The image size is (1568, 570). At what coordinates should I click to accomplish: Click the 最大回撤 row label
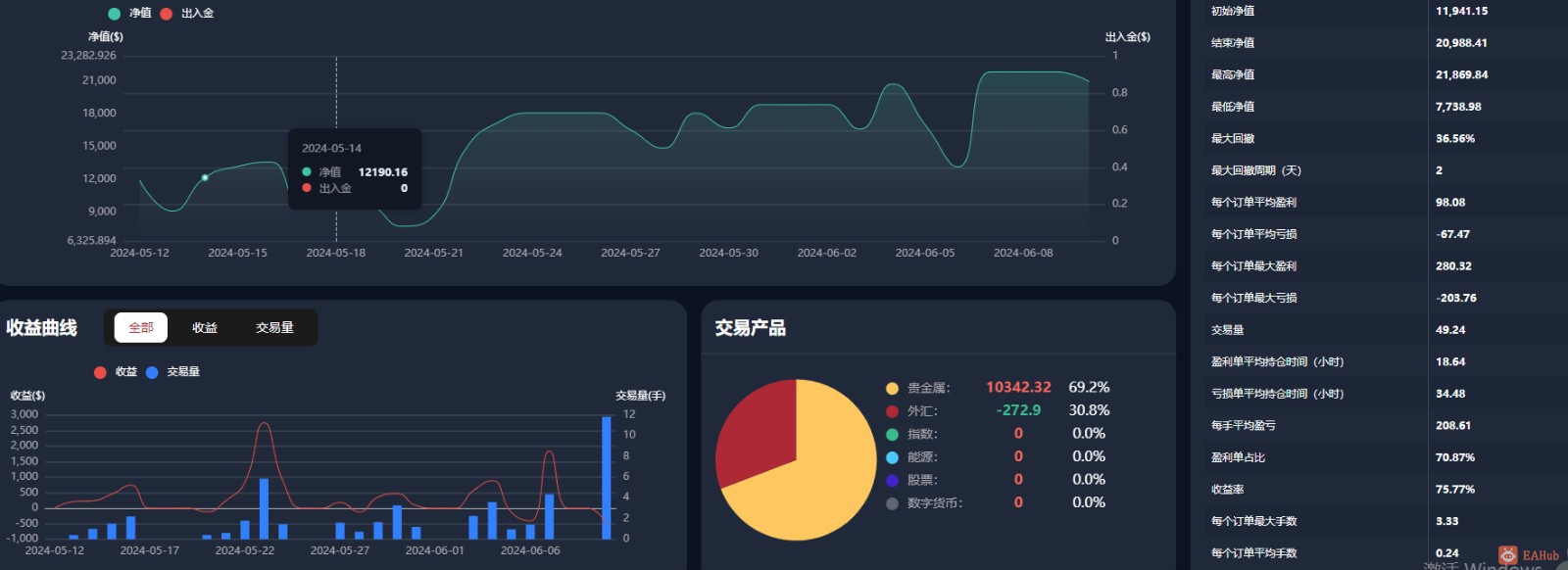1232,139
